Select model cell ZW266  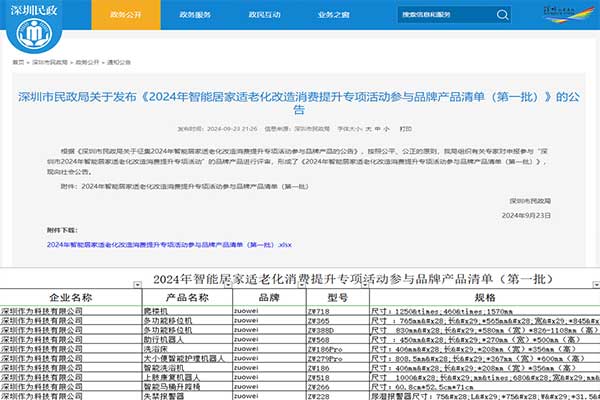point(338,387)
